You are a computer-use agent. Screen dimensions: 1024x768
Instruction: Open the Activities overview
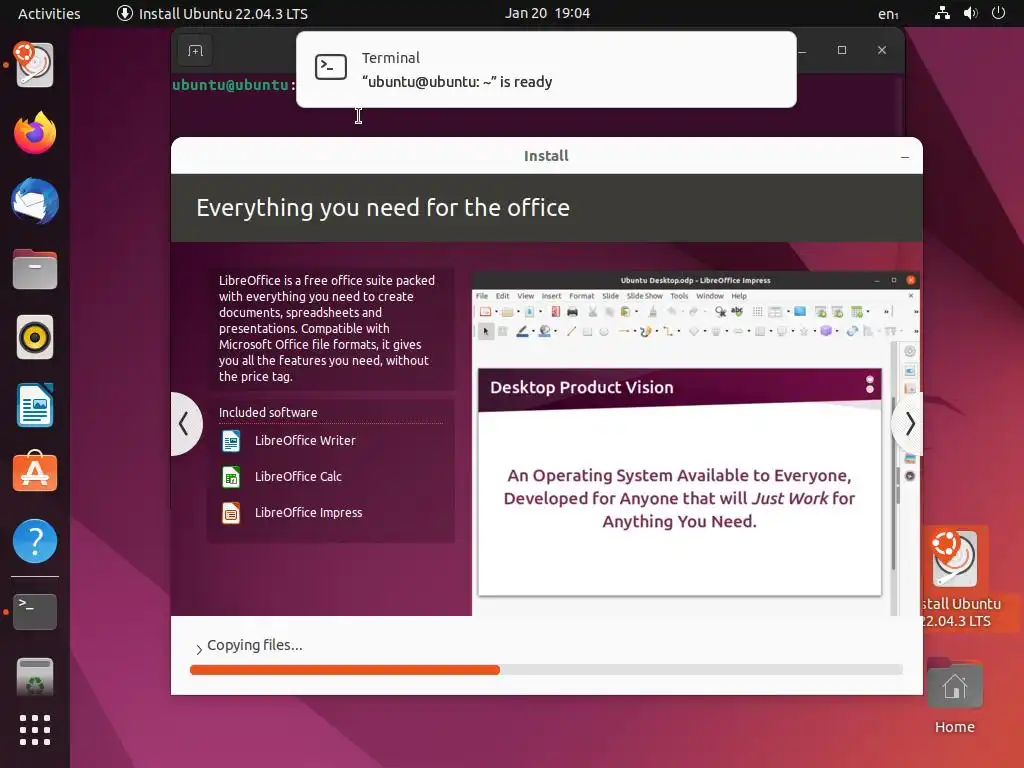(x=49, y=14)
